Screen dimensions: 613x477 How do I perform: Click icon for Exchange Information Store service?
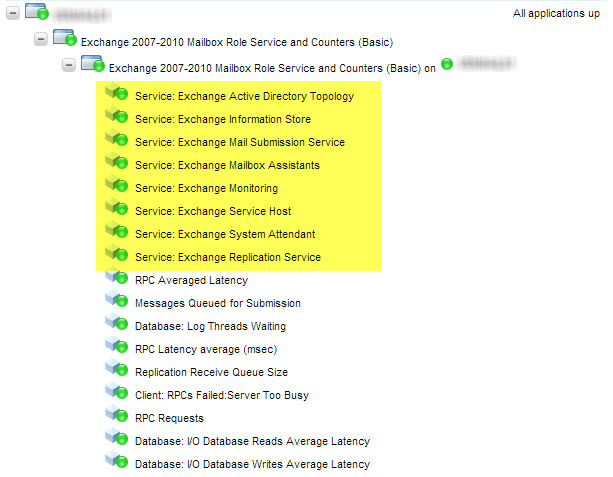click(117, 115)
